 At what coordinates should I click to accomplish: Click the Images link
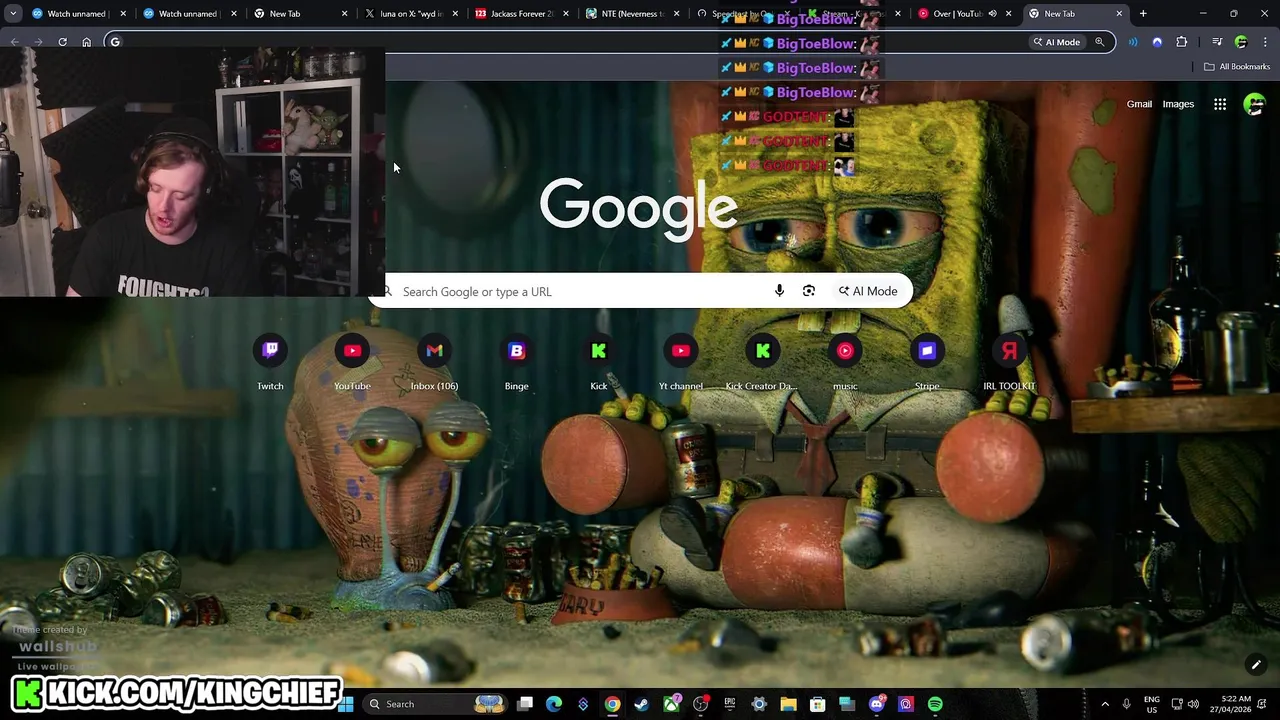[1178, 104]
